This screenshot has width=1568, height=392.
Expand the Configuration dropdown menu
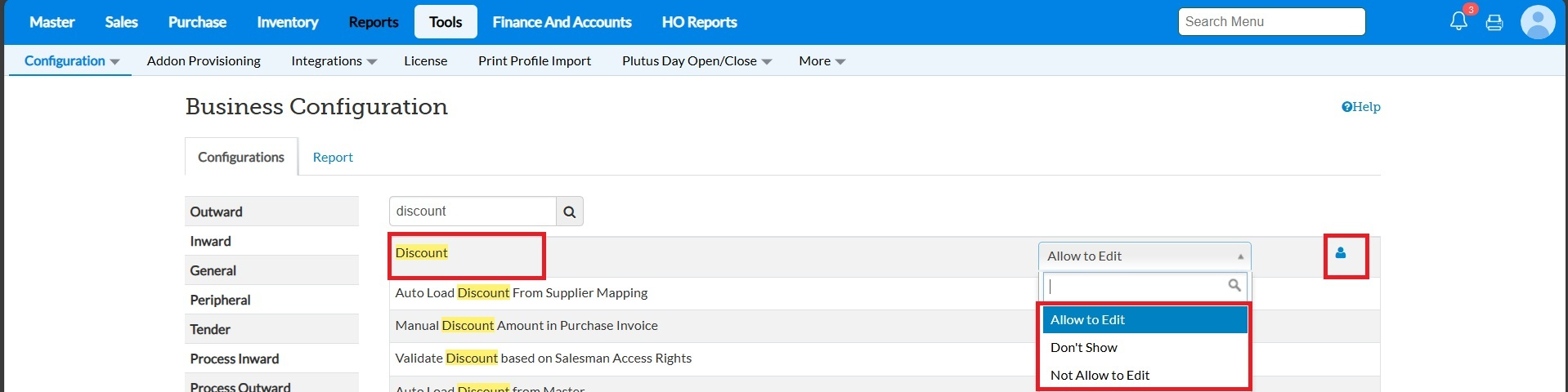(72, 61)
